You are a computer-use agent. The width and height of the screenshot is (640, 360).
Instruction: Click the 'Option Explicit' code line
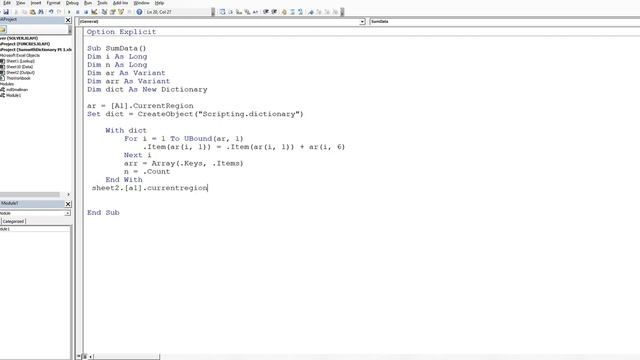click(x=121, y=32)
